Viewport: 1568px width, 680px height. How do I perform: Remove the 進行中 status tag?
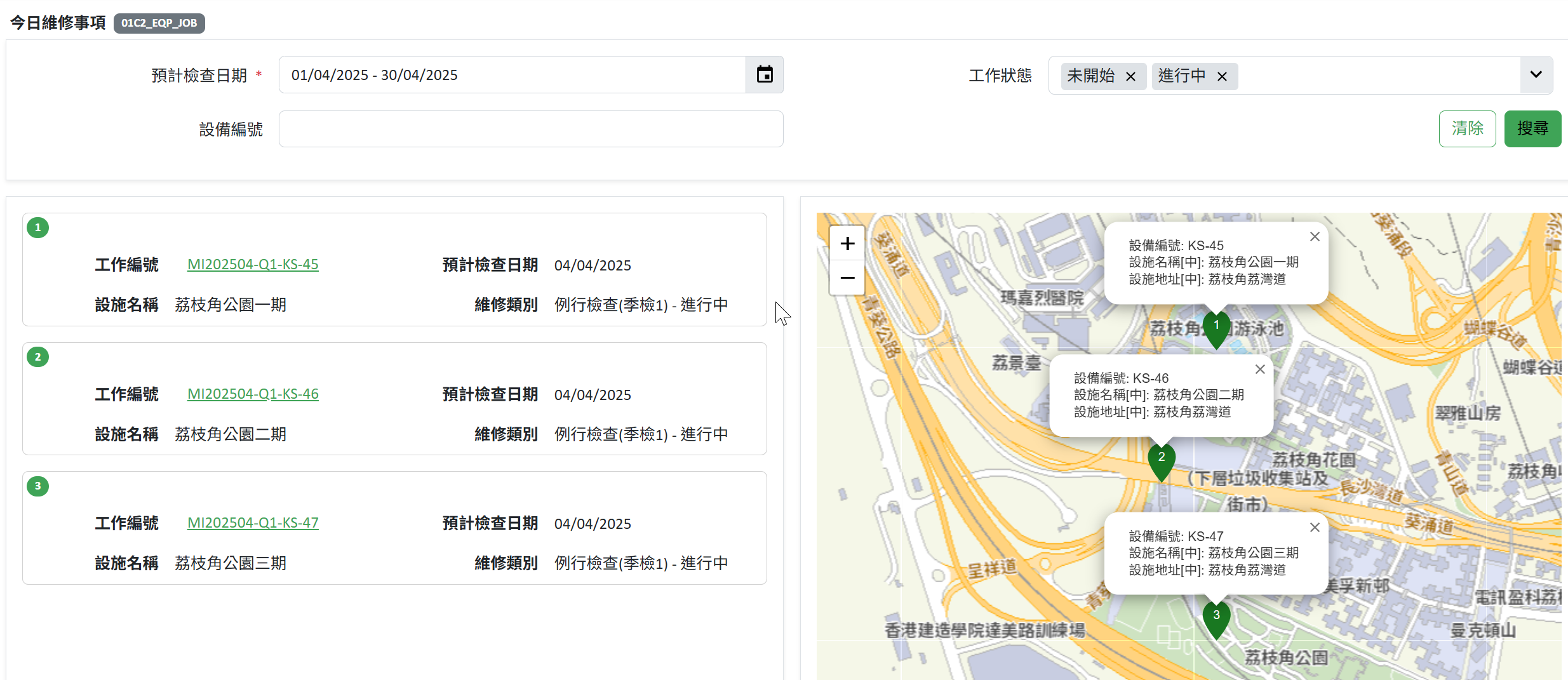click(x=1222, y=77)
